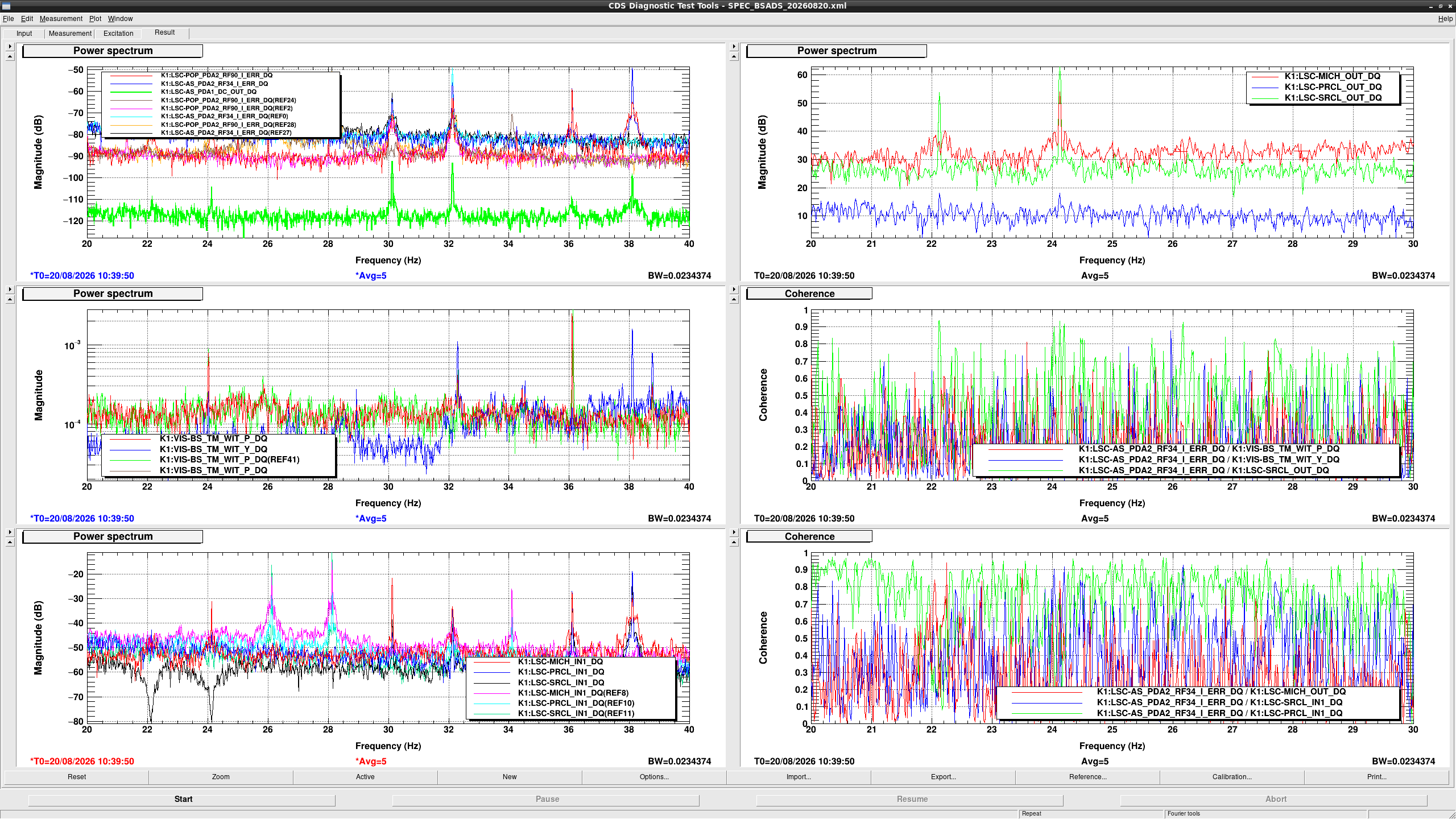This screenshot has height=819, width=1456.
Task: Open the Help menu
Action: pyautogui.click(x=1445, y=19)
